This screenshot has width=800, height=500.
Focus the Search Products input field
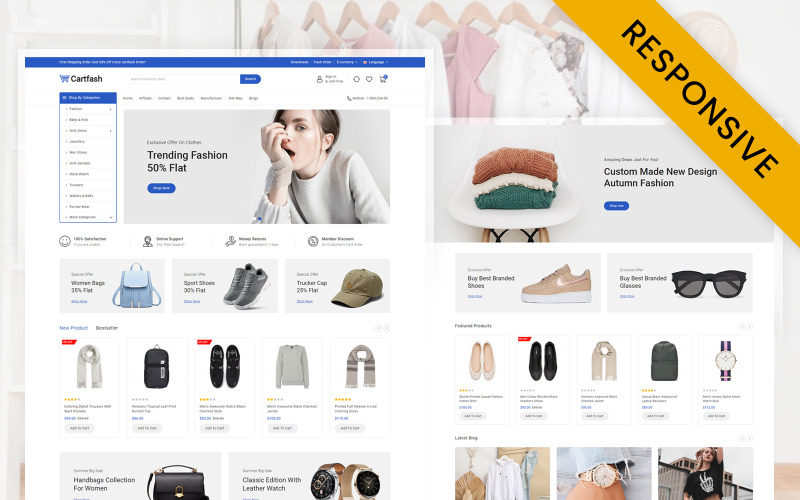tap(183, 79)
